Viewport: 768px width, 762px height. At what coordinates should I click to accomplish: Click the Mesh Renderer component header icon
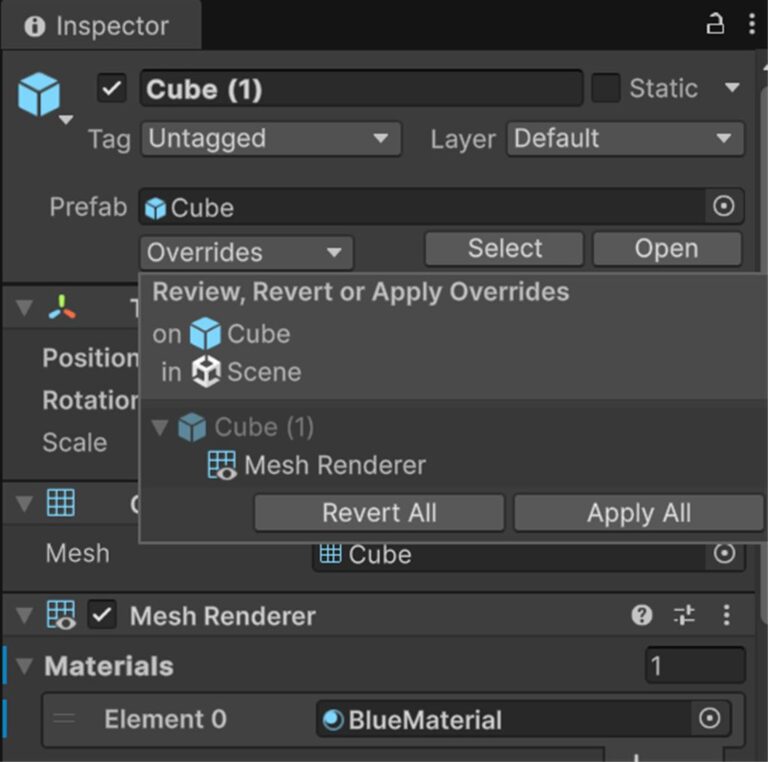61,615
